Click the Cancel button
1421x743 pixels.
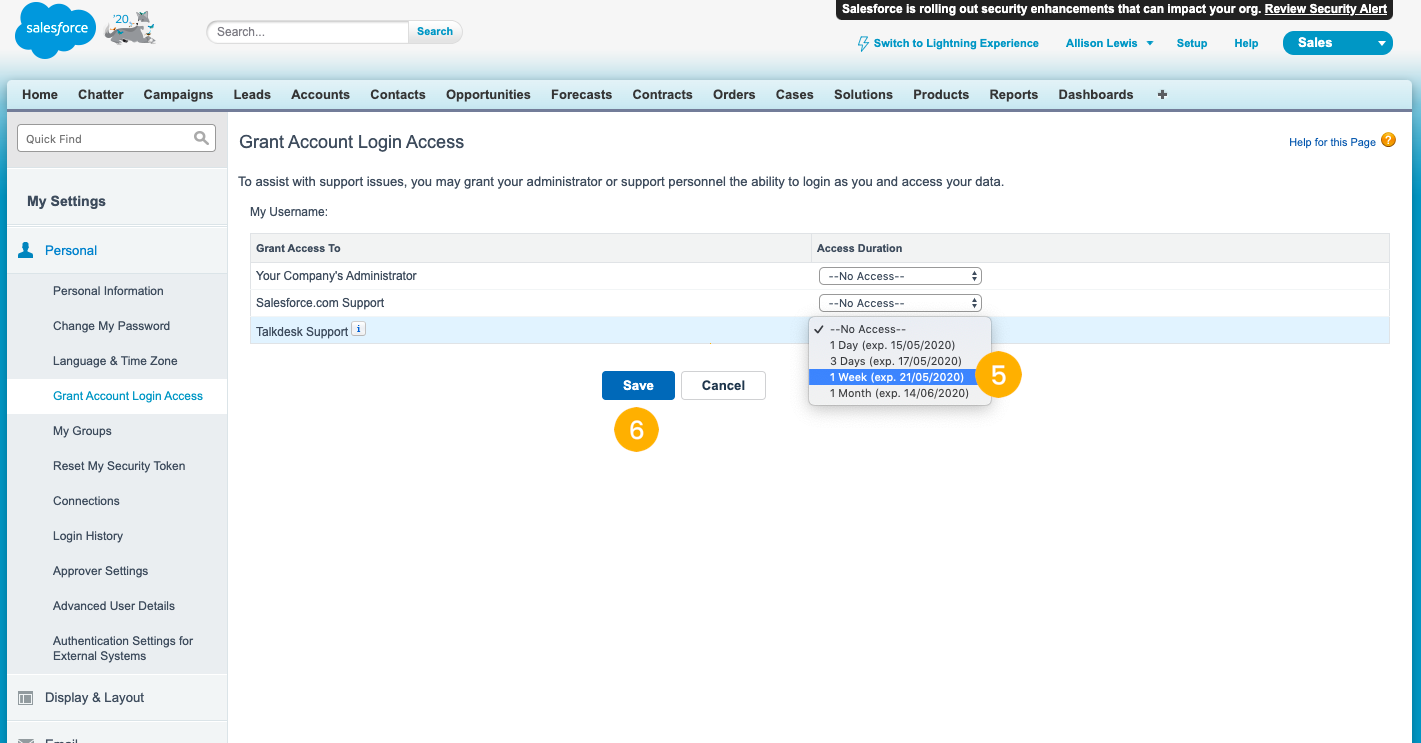point(723,386)
